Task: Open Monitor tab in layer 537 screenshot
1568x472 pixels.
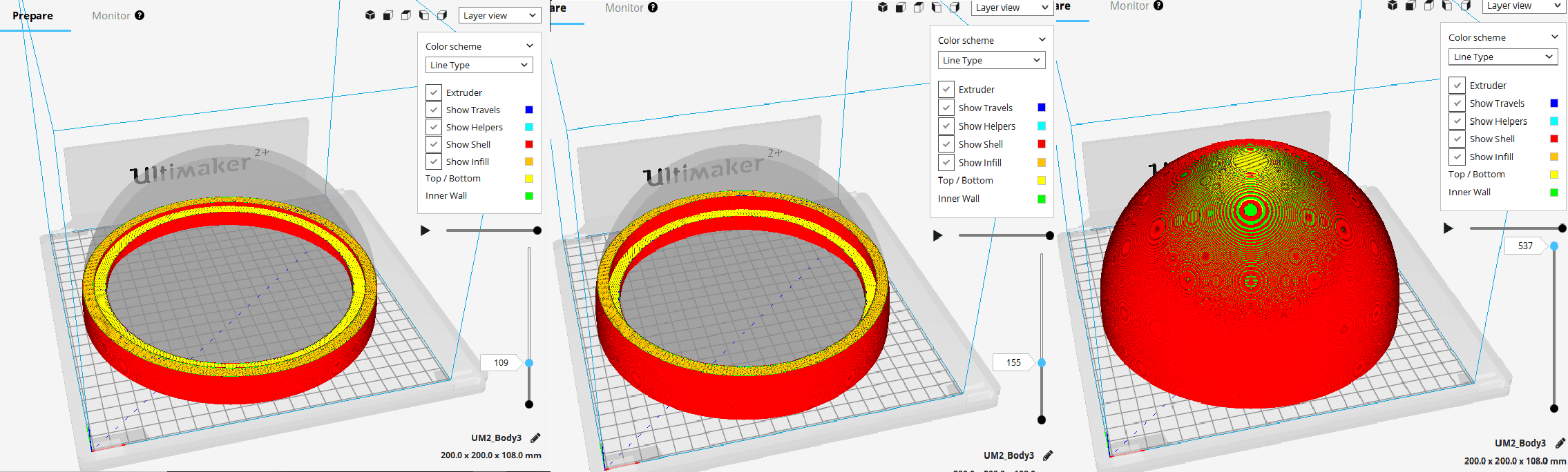Action: (1129, 6)
